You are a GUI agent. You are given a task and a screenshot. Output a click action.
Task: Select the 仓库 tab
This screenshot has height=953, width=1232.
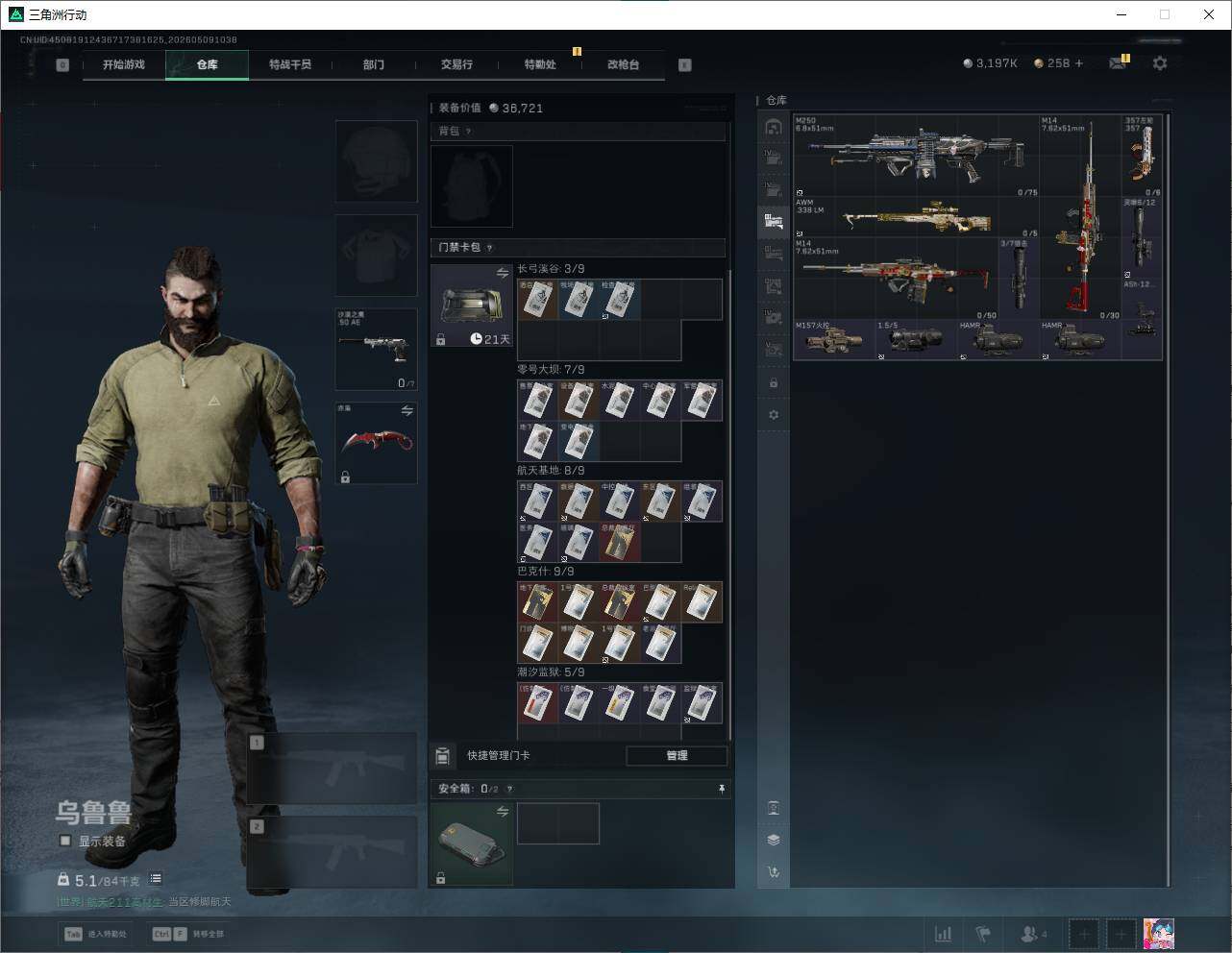[207, 64]
